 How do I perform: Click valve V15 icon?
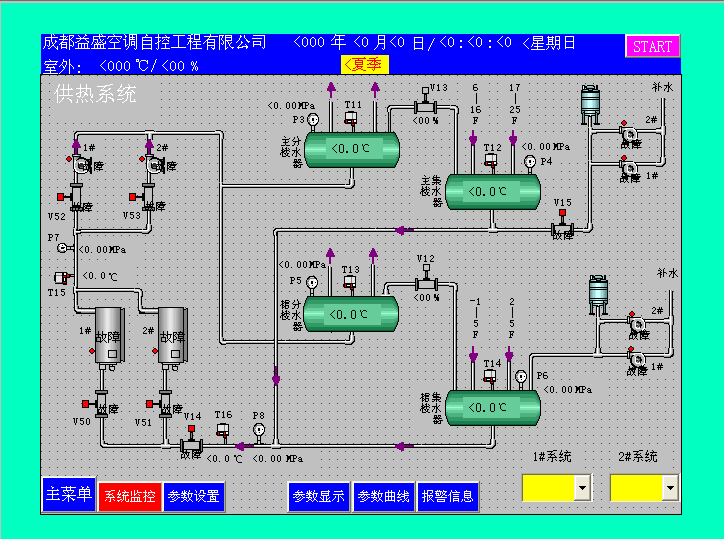(562, 224)
